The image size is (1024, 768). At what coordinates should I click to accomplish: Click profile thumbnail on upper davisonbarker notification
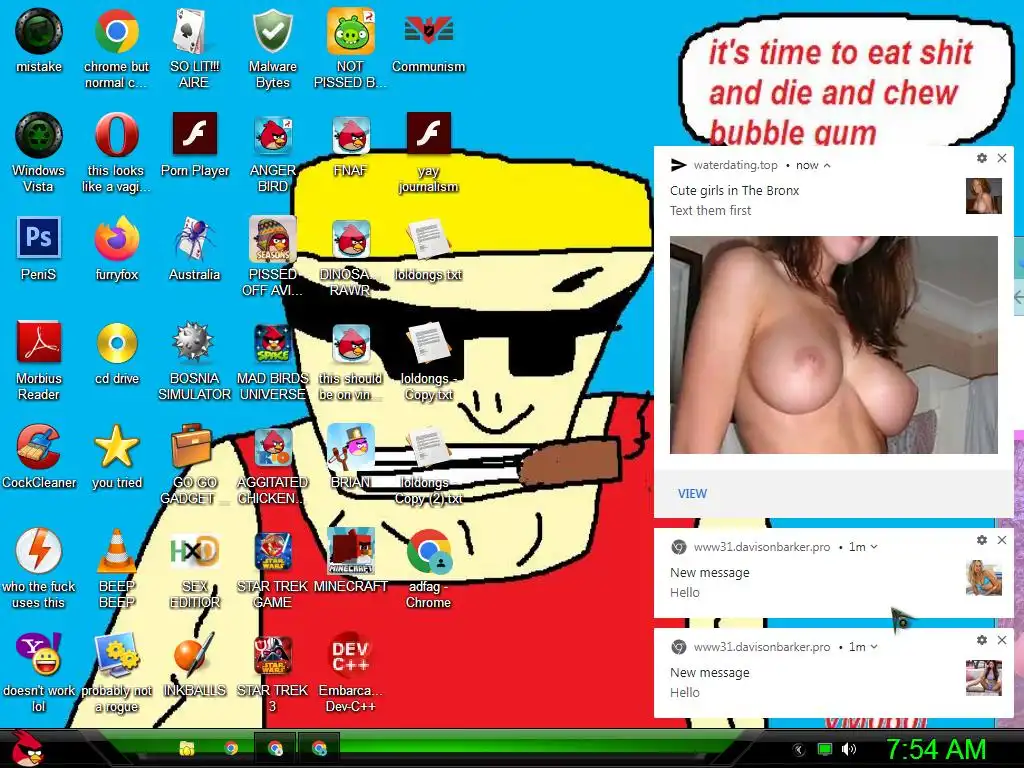click(x=984, y=578)
